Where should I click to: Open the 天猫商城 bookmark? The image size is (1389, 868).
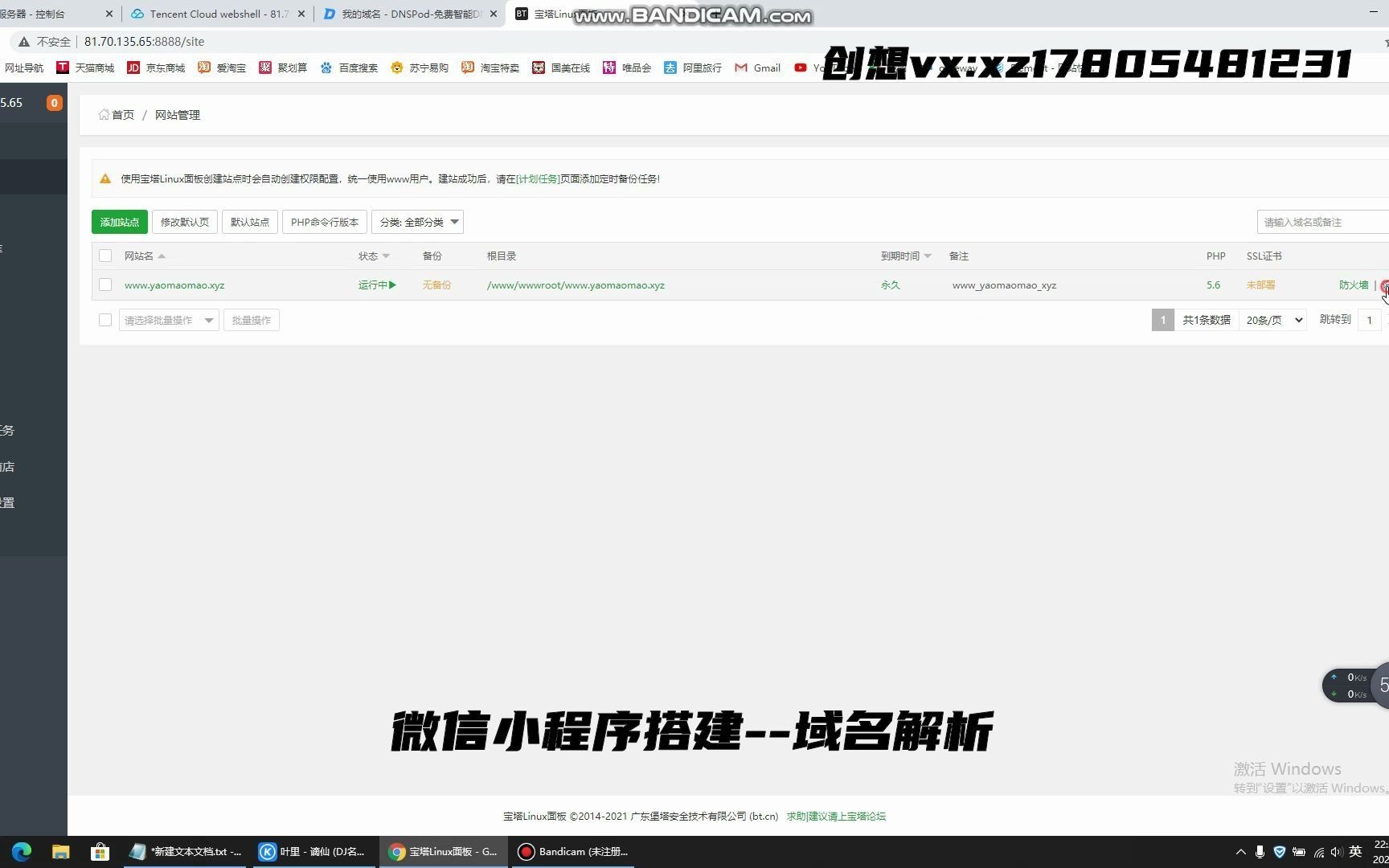[x=85, y=68]
